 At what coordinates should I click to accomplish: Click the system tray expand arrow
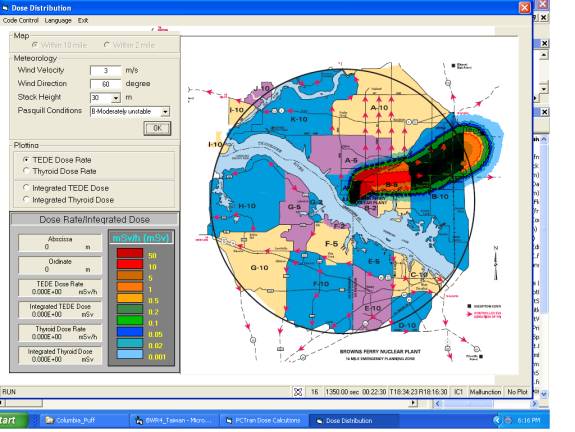coord(497,420)
